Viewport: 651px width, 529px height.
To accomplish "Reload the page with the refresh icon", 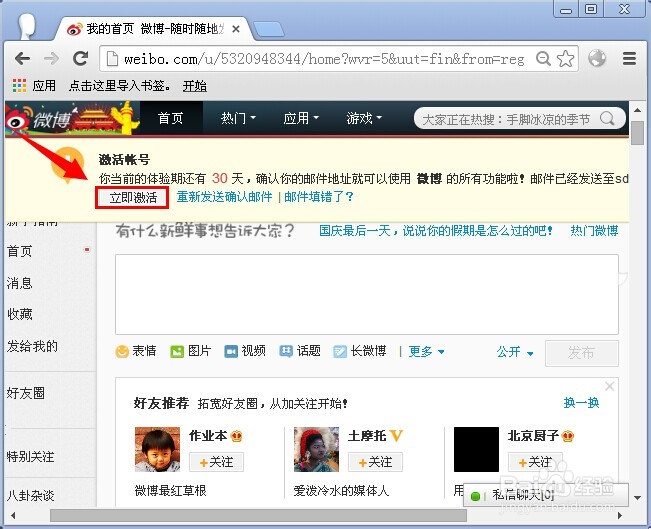I will point(80,59).
